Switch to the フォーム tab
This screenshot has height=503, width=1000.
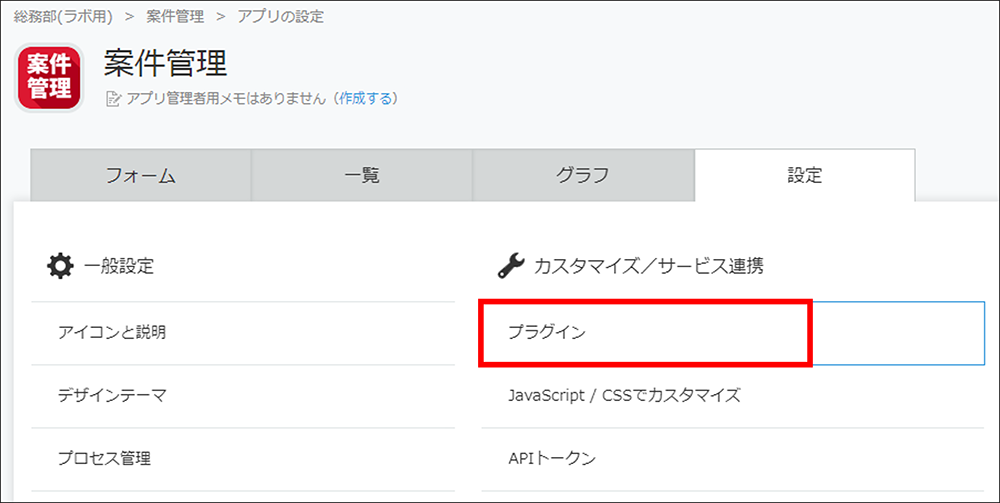click(141, 175)
